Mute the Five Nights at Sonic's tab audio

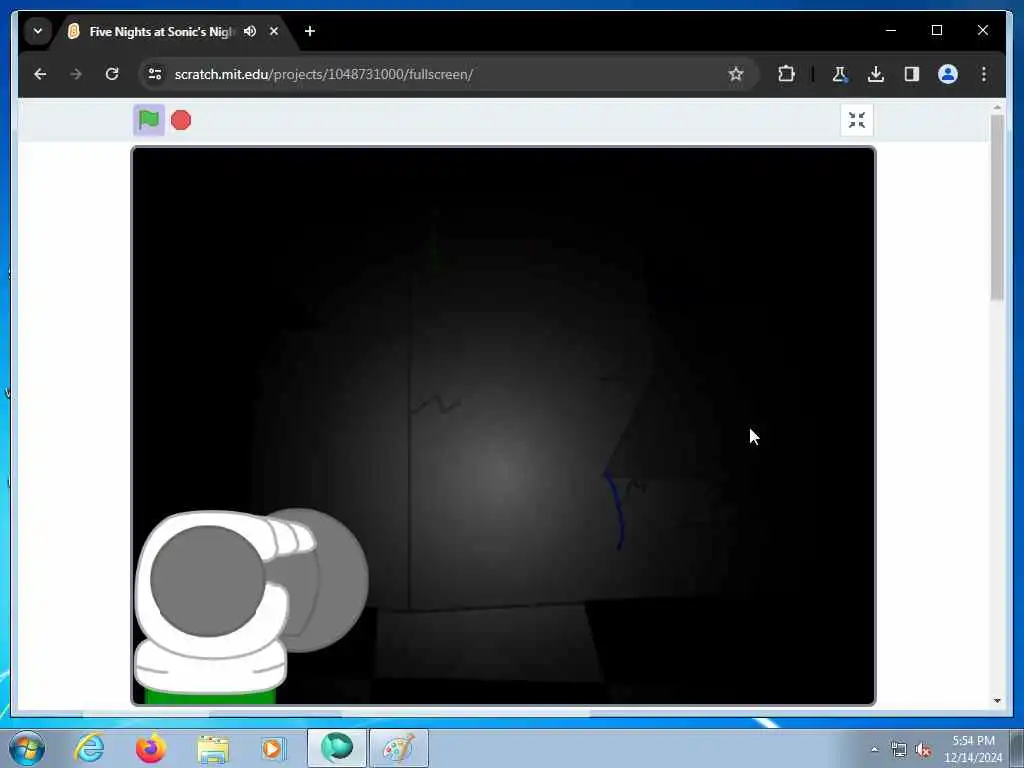[x=250, y=31]
